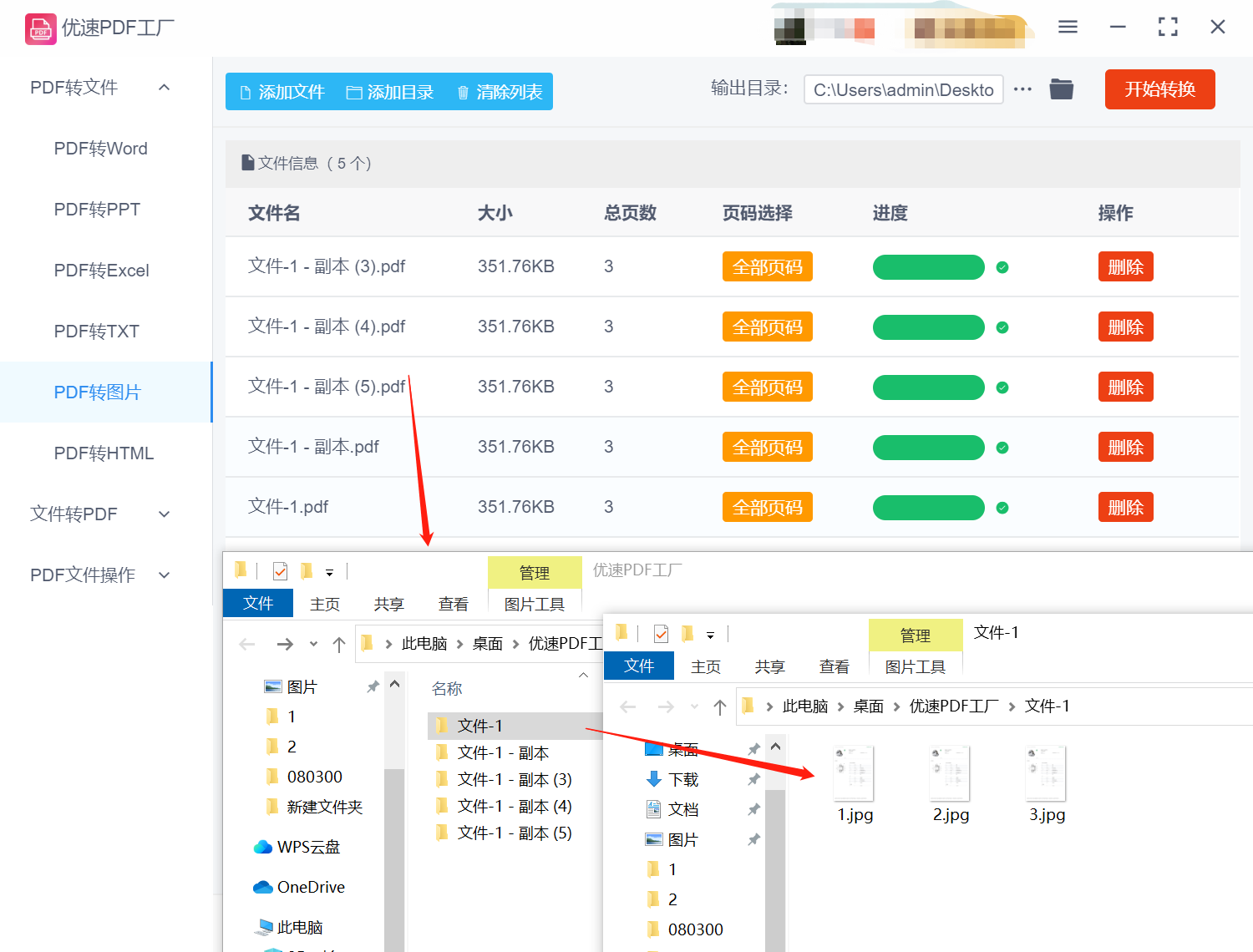Start conversion with 开始转换 button
The image size is (1253, 952).
(1159, 89)
